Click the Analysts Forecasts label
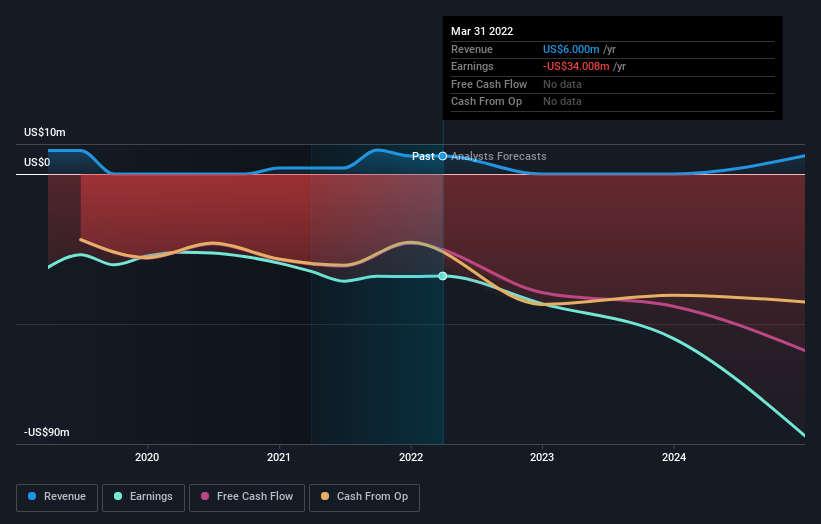The image size is (821, 524). (498, 156)
